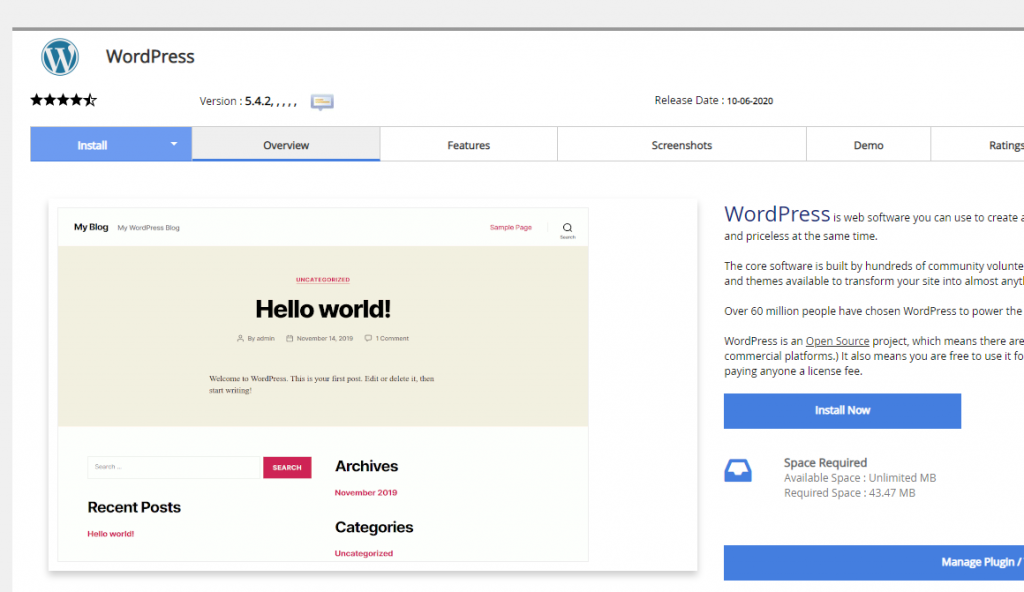Click the comment bubble icon near 1 Comment
The image size is (1024, 592).
368,338
